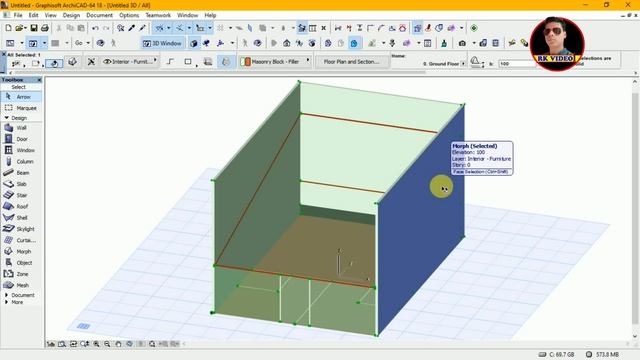The width and height of the screenshot is (640, 360).
Task: Select the Roof tool
Action: (21, 206)
